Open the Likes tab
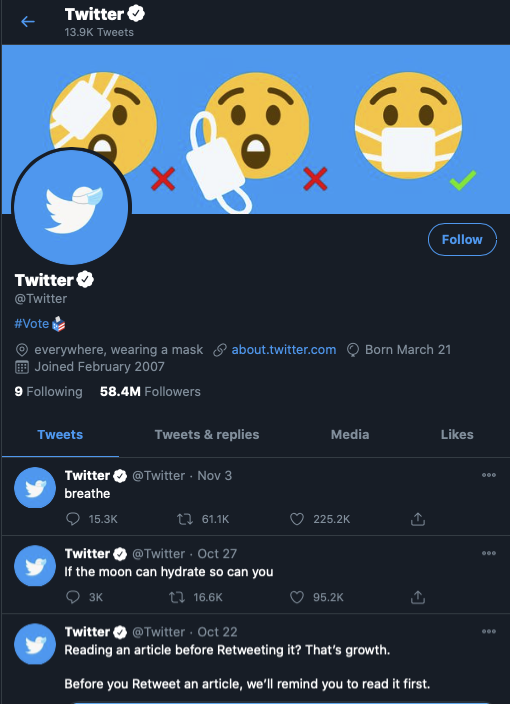 click(x=457, y=434)
